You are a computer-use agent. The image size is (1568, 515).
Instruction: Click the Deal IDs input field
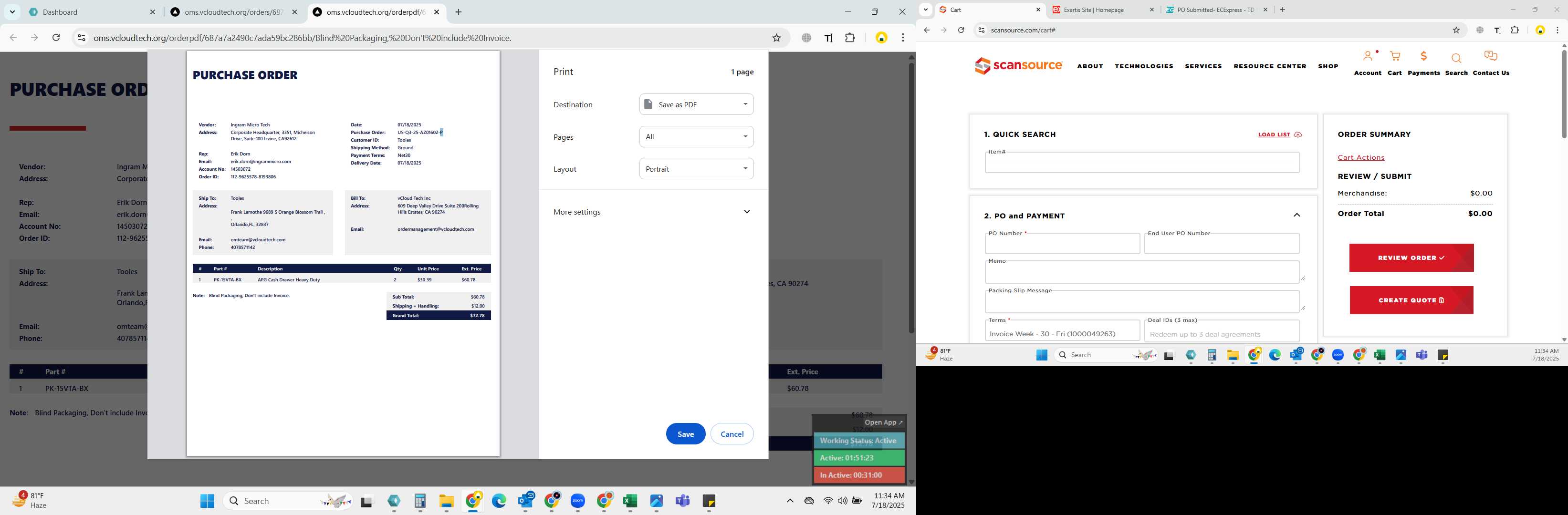click(x=1222, y=331)
